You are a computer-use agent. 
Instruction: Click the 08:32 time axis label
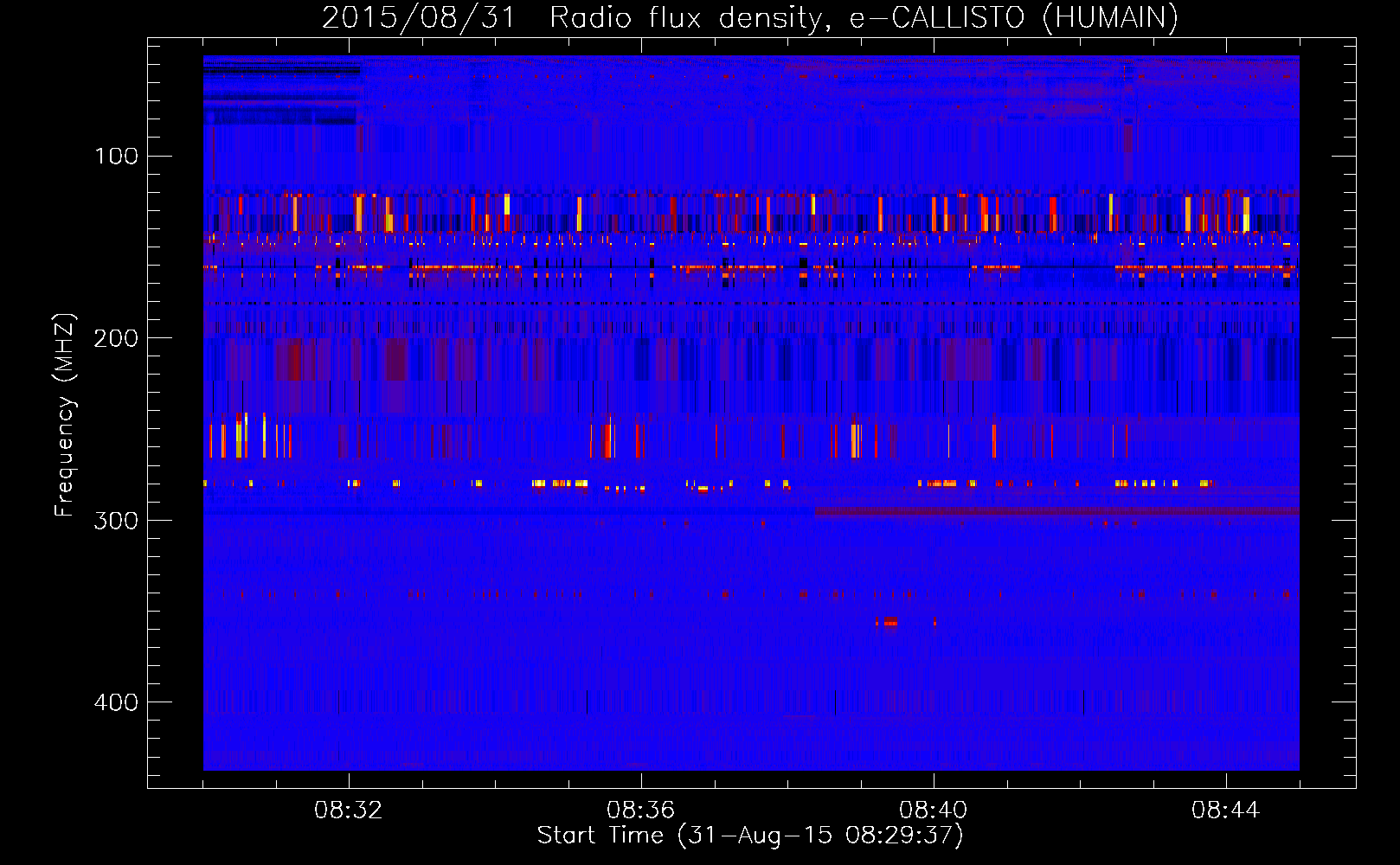click(x=349, y=811)
